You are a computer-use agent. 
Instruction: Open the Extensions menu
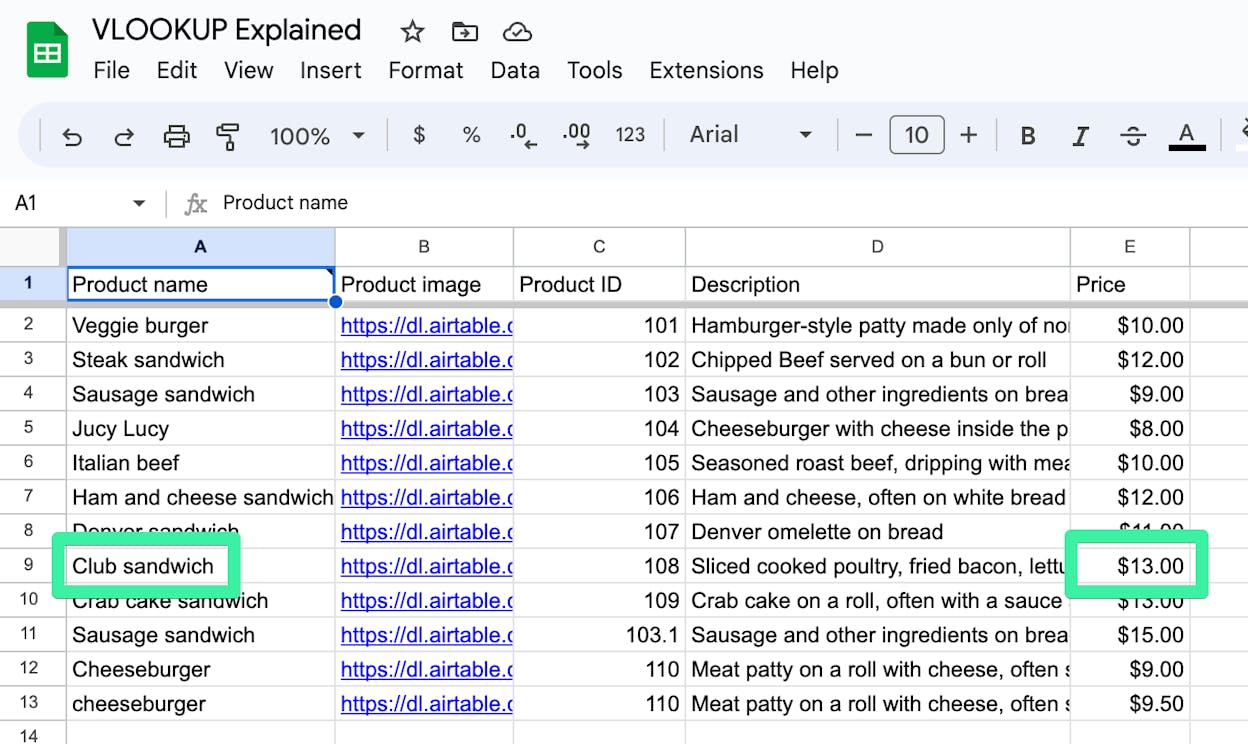pyautogui.click(x=706, y=70)
